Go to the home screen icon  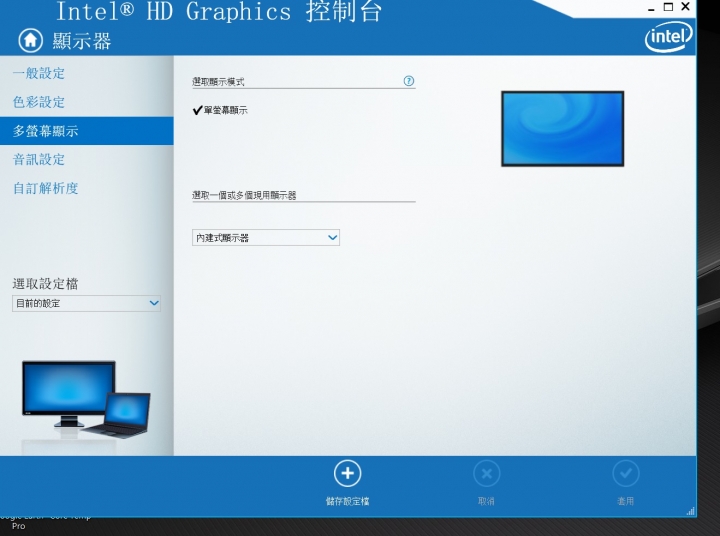(30, 40)
